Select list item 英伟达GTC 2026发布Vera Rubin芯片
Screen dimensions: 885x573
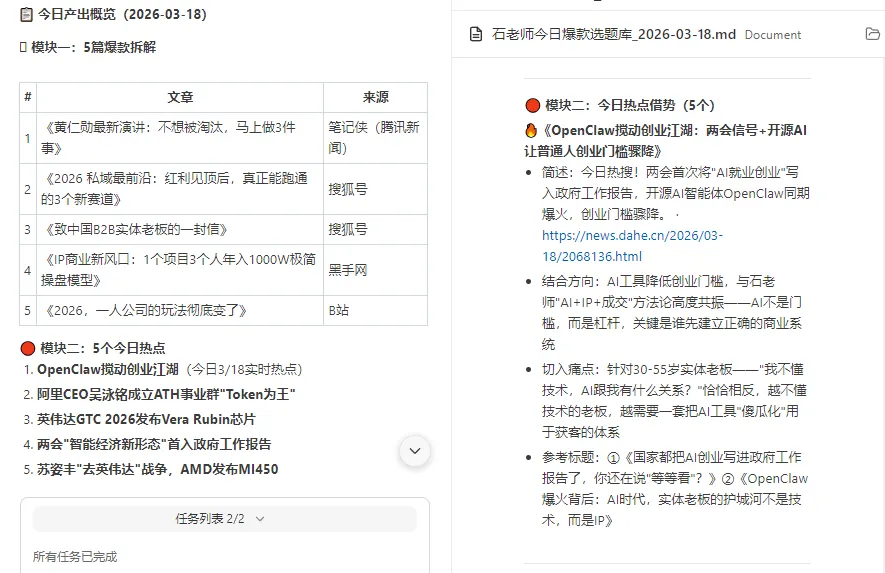[146, 419]
